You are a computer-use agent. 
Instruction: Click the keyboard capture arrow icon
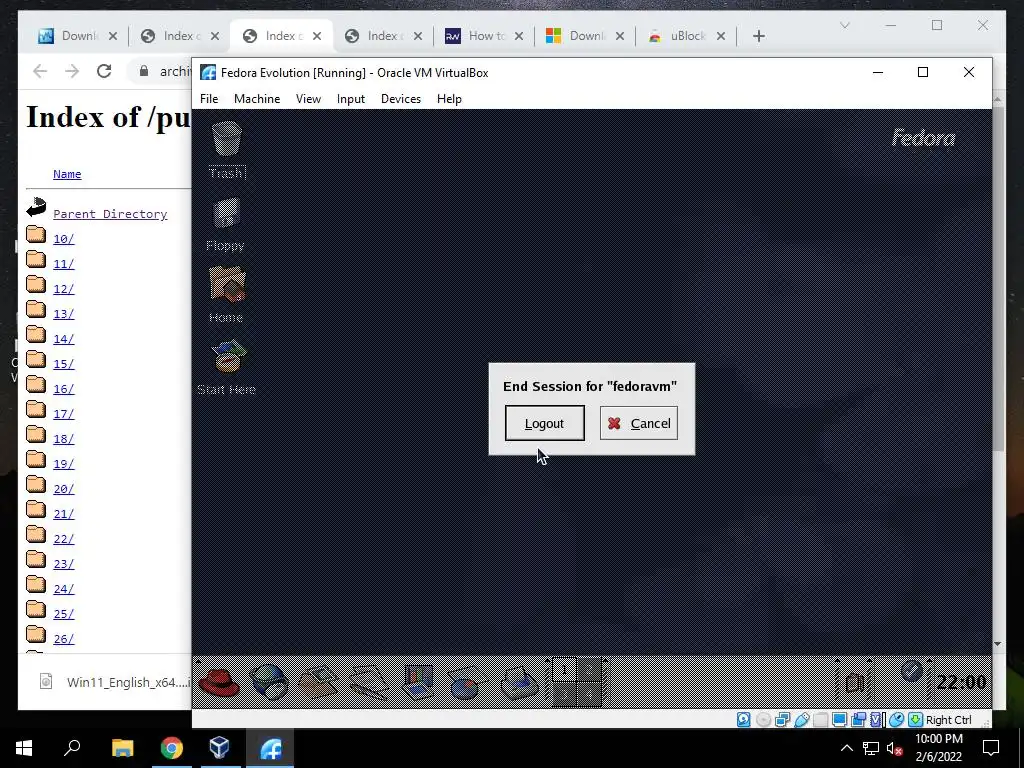click(x=916, y=720)
